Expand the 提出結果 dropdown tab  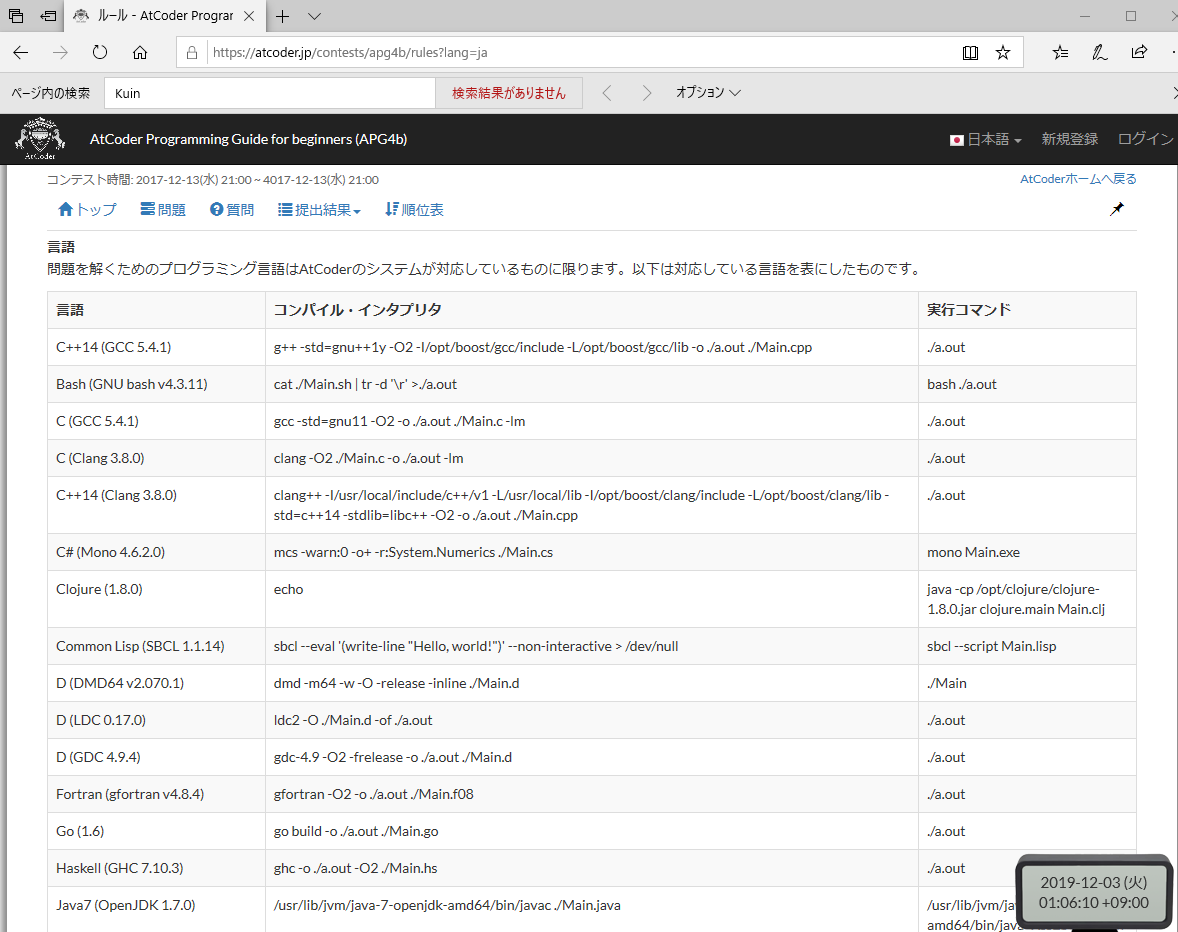pos(319,210)
